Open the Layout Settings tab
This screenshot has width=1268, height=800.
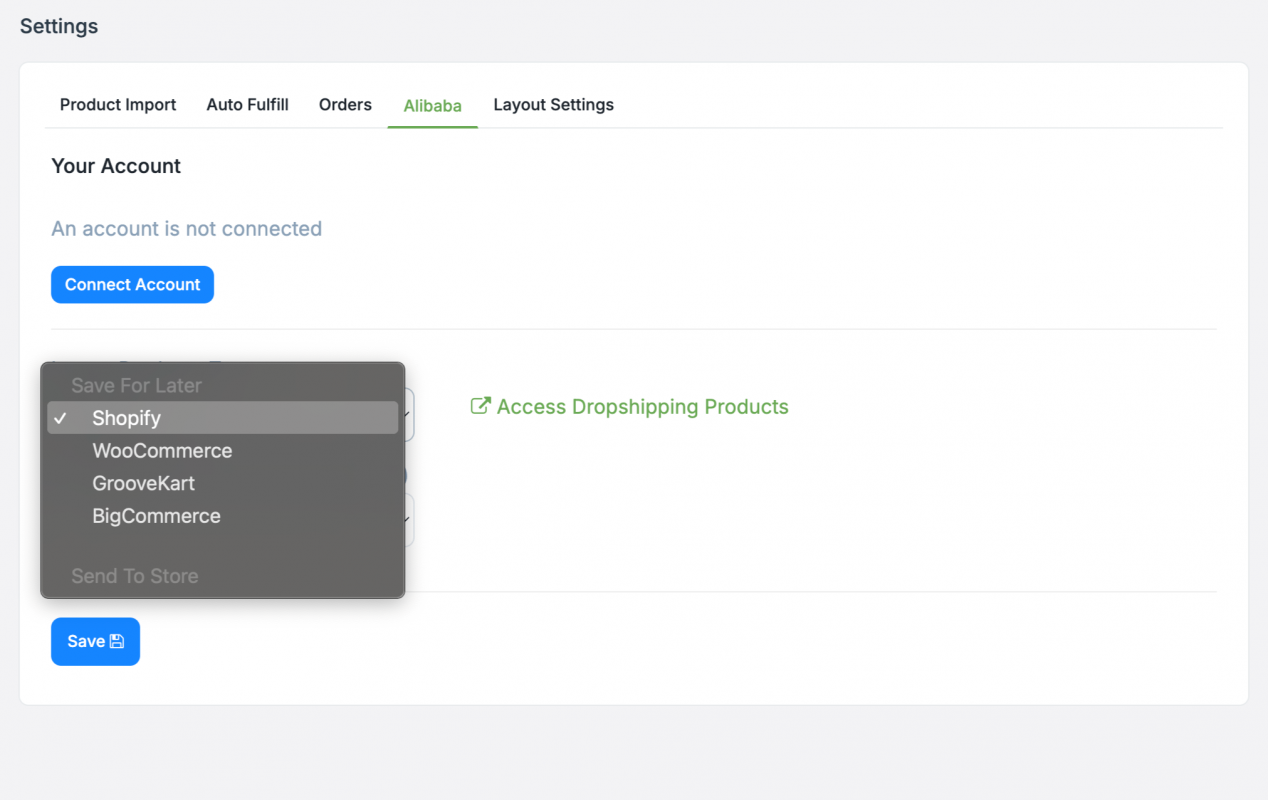click(554, 105)
